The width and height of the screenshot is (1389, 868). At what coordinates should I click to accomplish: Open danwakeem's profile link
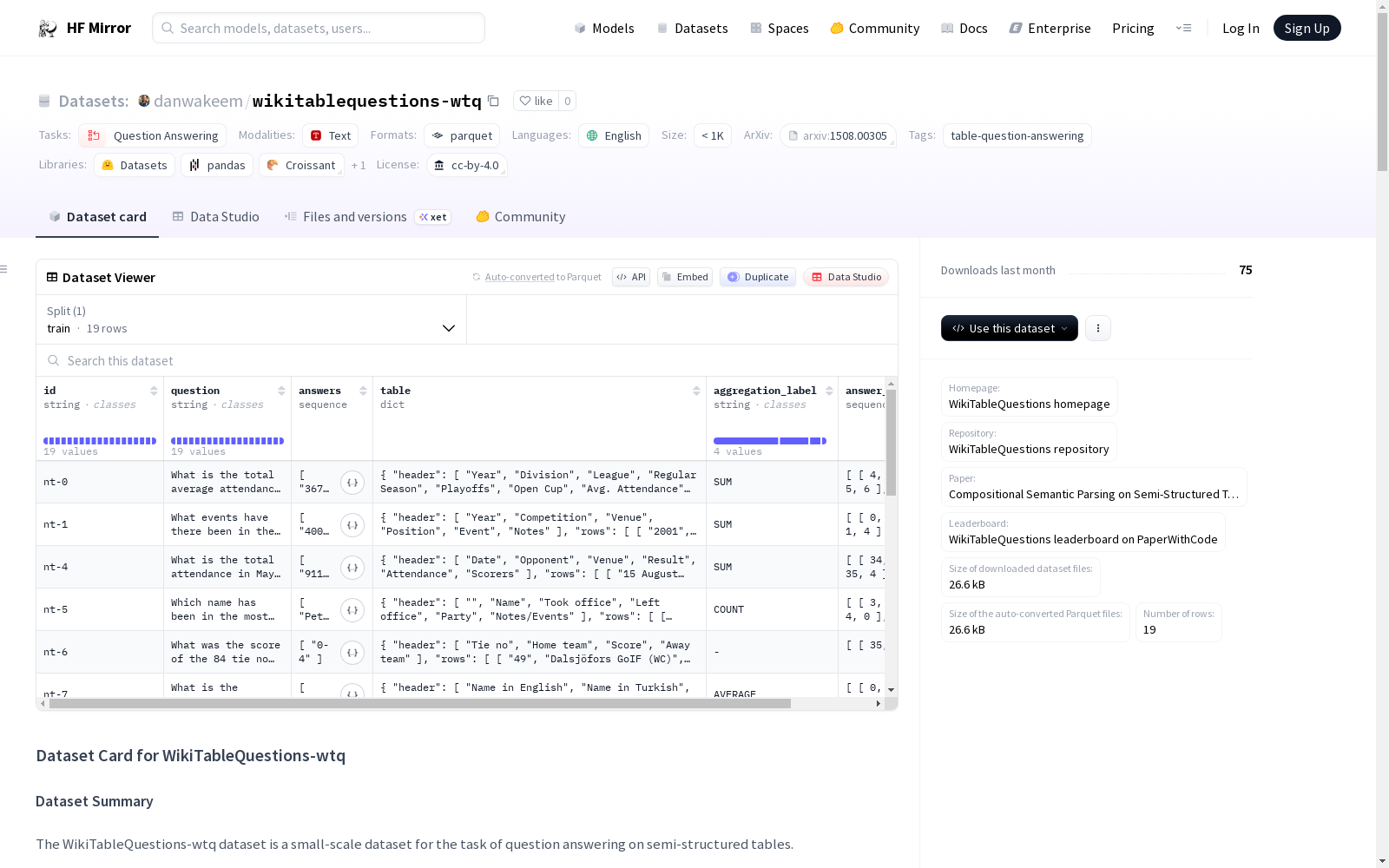click(198, 101)
